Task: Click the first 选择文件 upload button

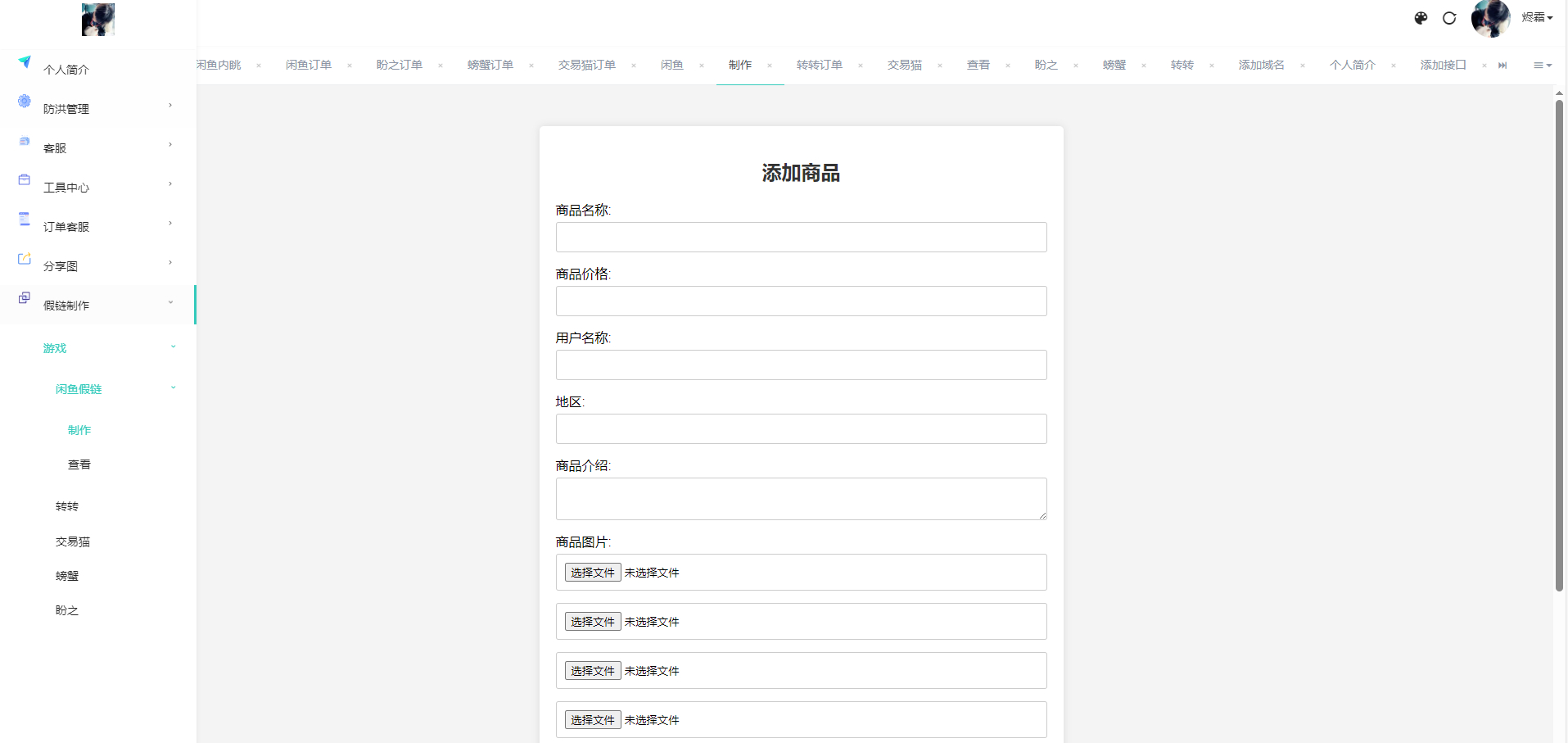Action: click(592, 572)
